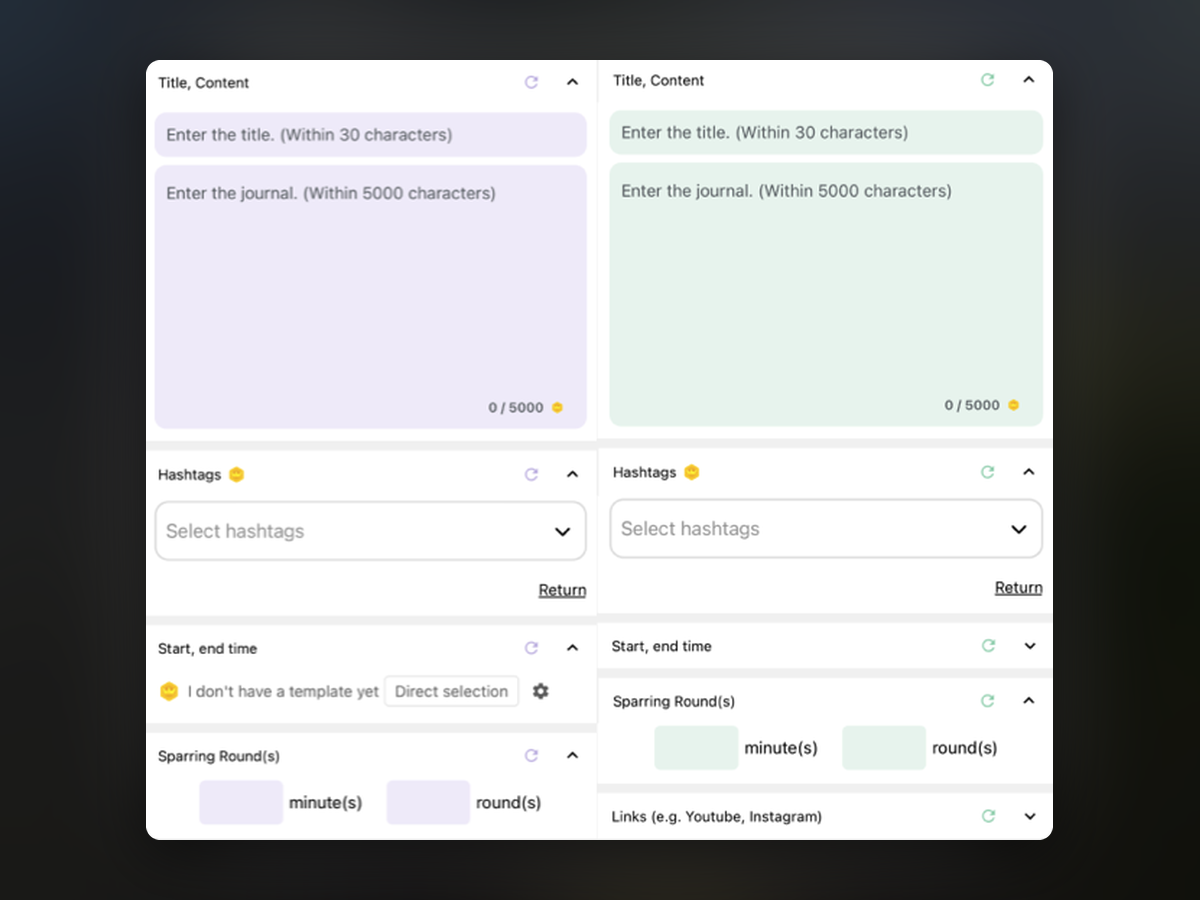Click the yellow badge beside the template message
Image resolution: width=1200 pixels, height=900 pixels.
[169, 691]
